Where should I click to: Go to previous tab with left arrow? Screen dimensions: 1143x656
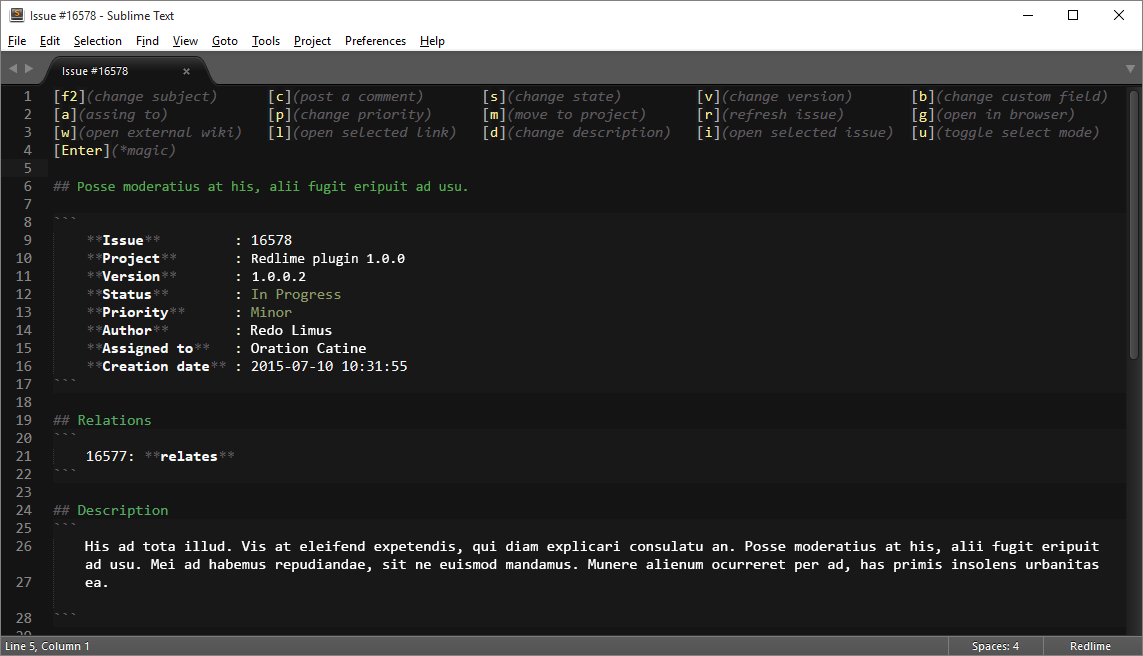click(12, 69)
